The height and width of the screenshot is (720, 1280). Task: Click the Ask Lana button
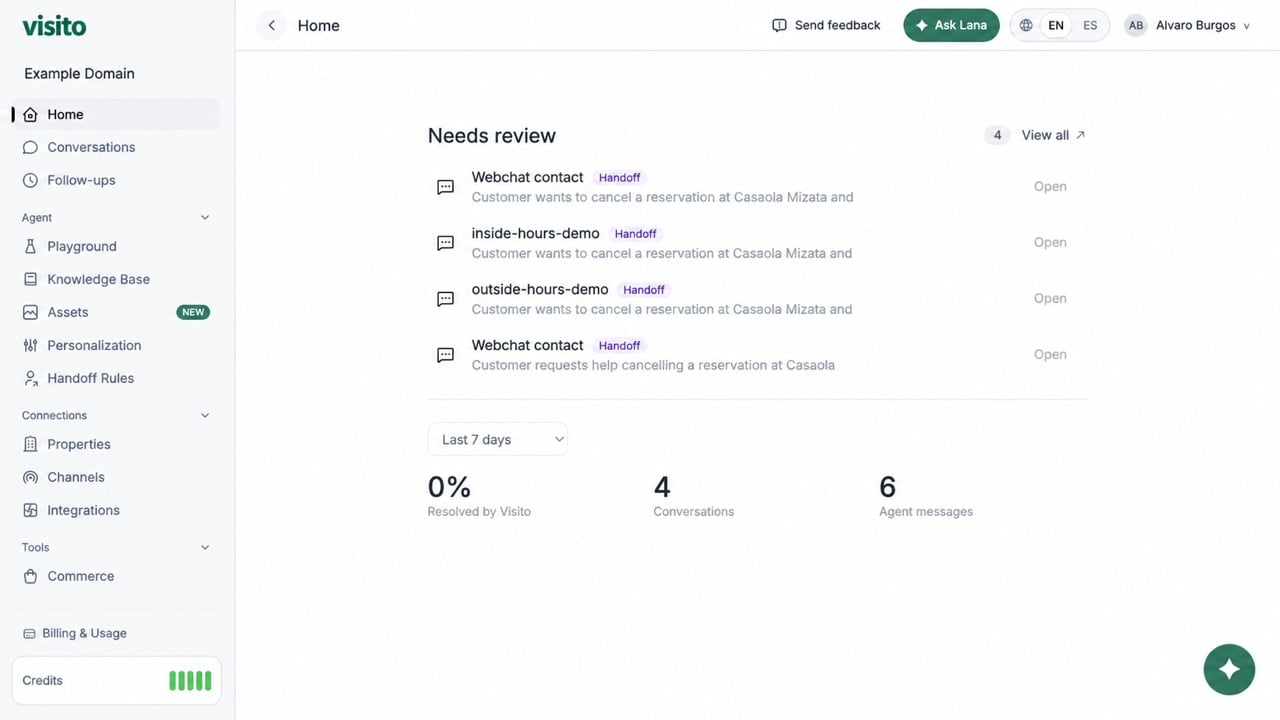(x=951, y=25)
